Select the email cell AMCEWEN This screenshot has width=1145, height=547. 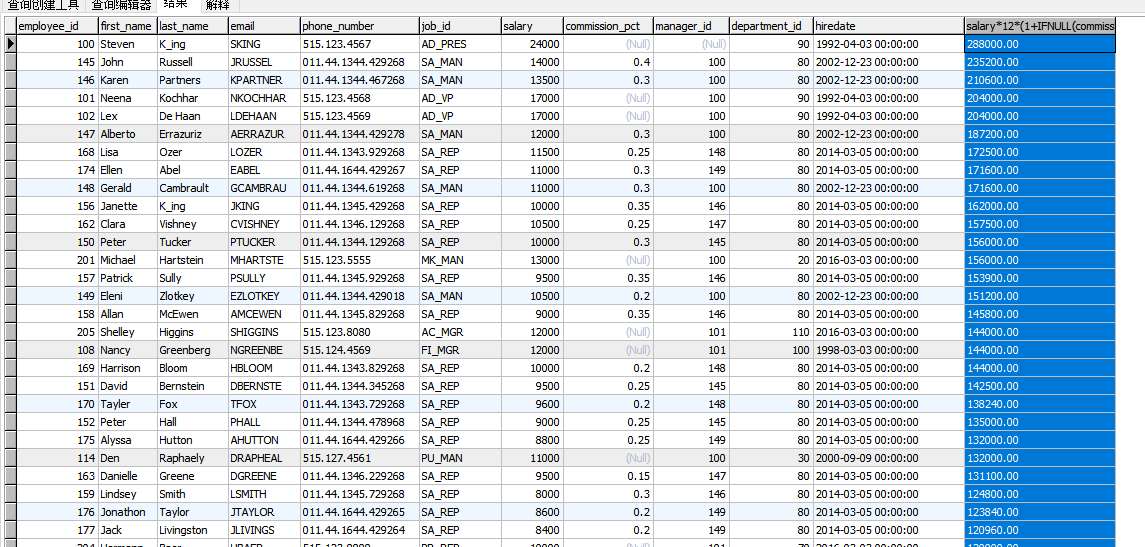click(x=264, y=314)
